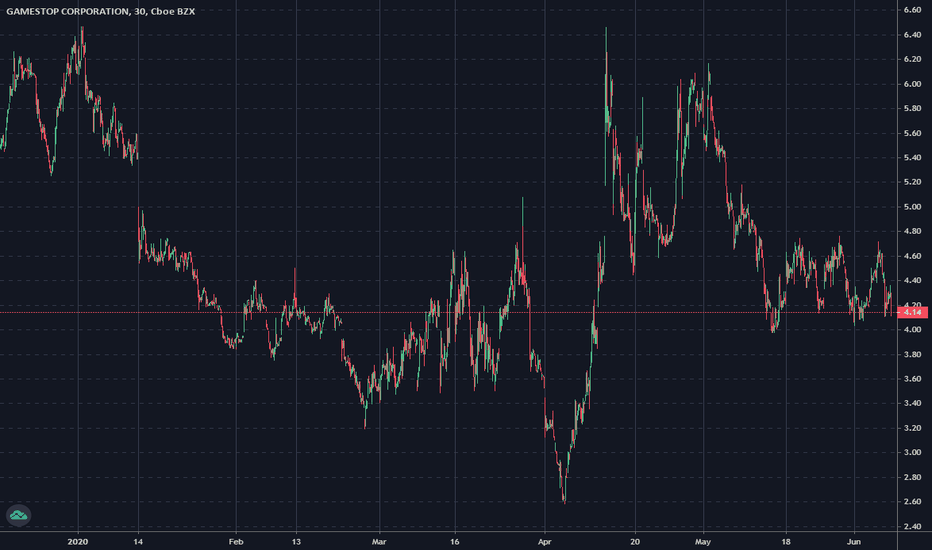The image size is (932, 550).
Task: Click the GAMESTOP CORPORATION chart title
Action: coord(100,11)
